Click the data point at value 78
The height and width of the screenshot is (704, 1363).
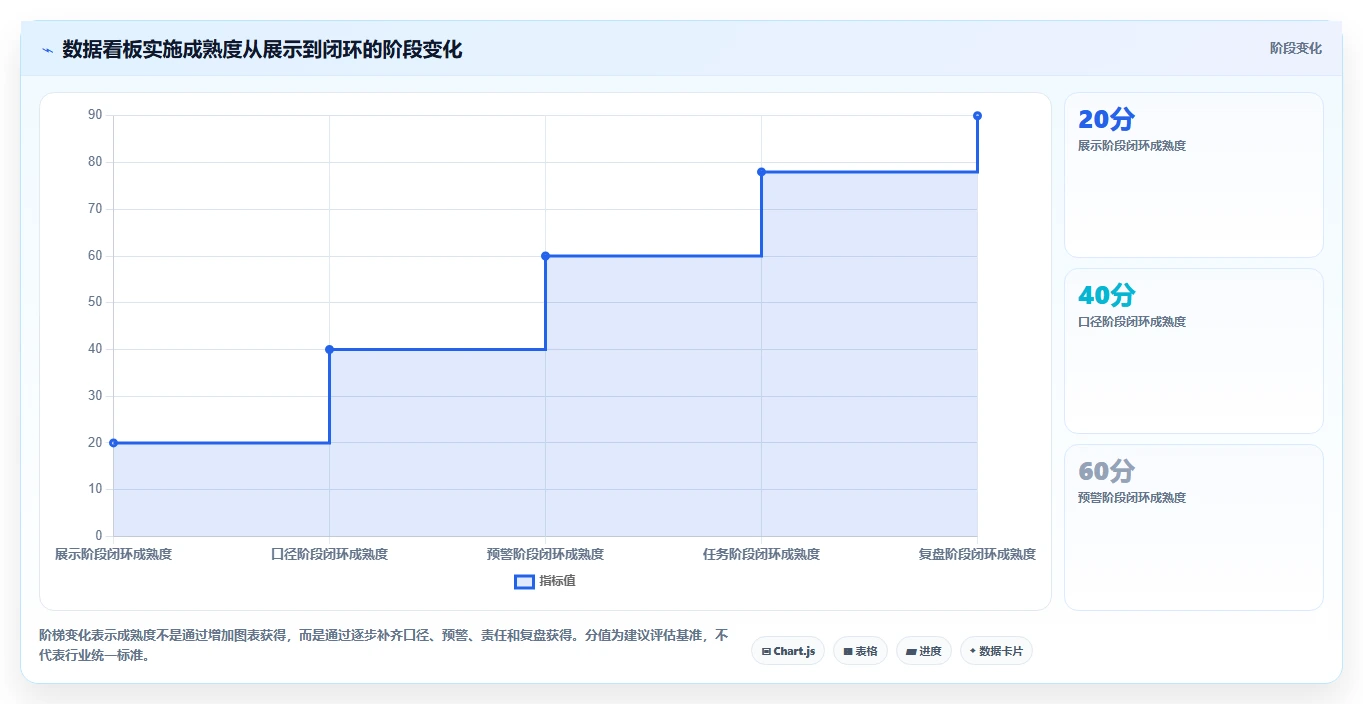761,172
